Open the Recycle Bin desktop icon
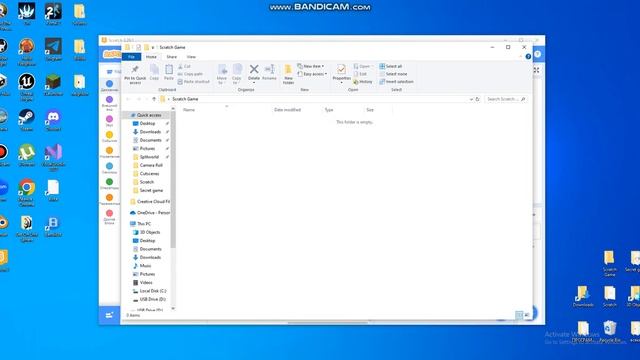The image size is (640, 360). [610, 331]
